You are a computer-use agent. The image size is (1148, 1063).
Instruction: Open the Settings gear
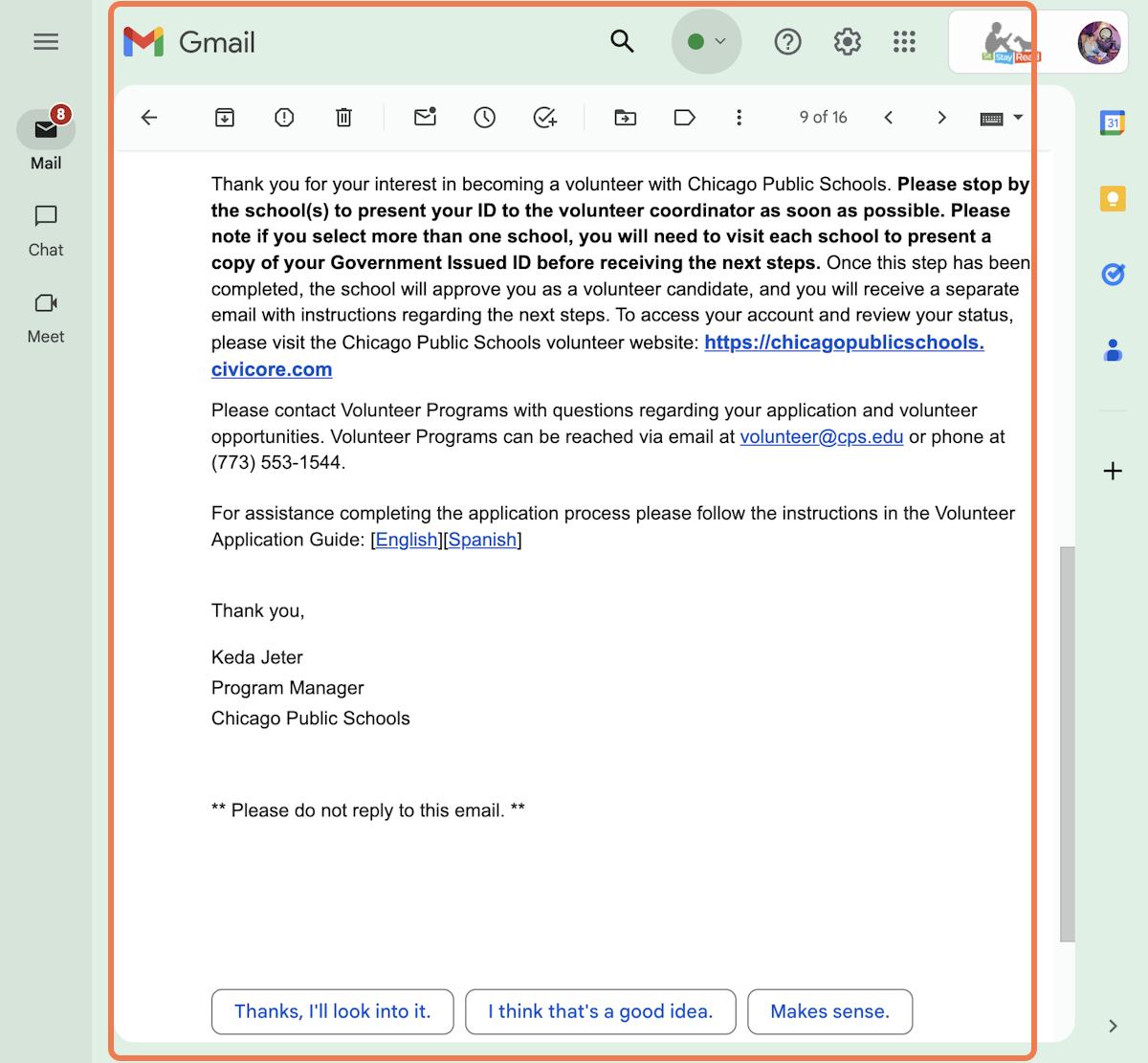[847, 41]
